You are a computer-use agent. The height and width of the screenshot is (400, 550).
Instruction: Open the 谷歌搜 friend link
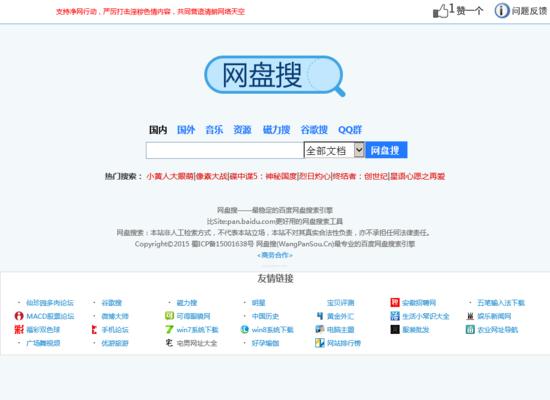tap(112, 303)
